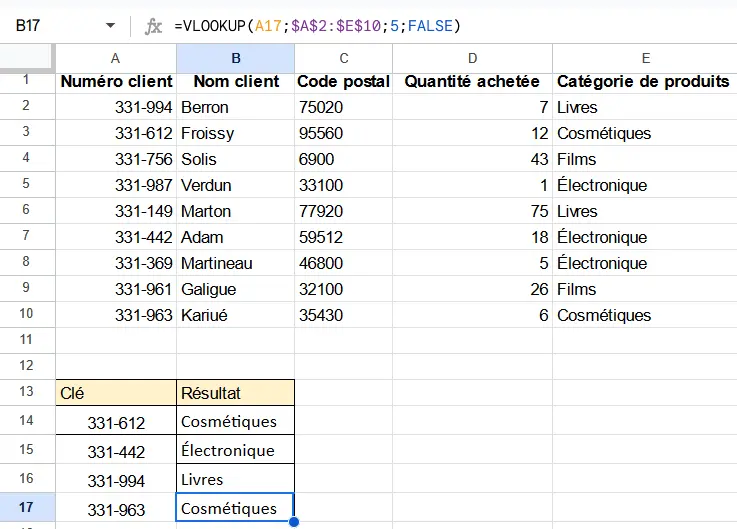Select column C header

(344, 58)
